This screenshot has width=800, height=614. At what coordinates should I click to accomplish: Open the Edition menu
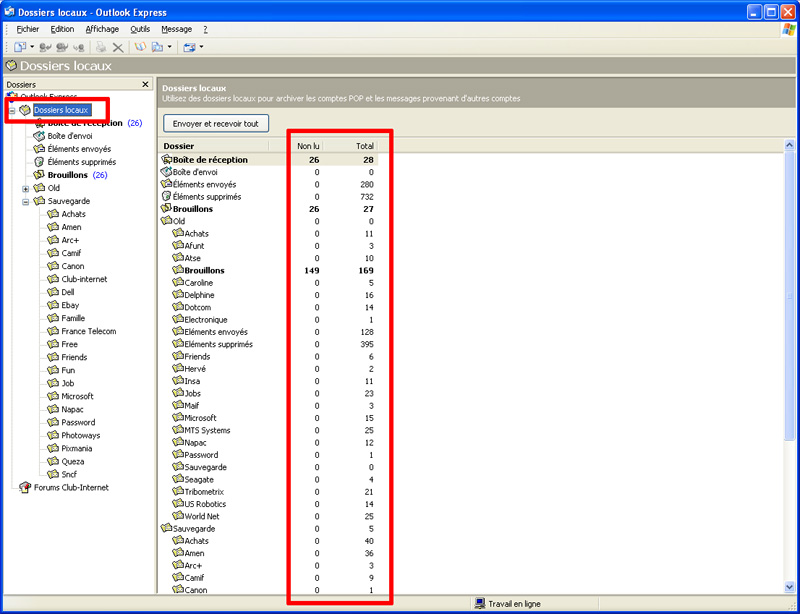point(62,29)
